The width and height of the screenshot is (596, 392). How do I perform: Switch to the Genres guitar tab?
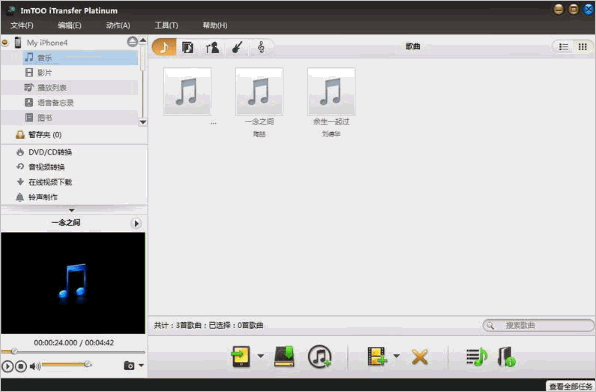(x=237, y=48)
